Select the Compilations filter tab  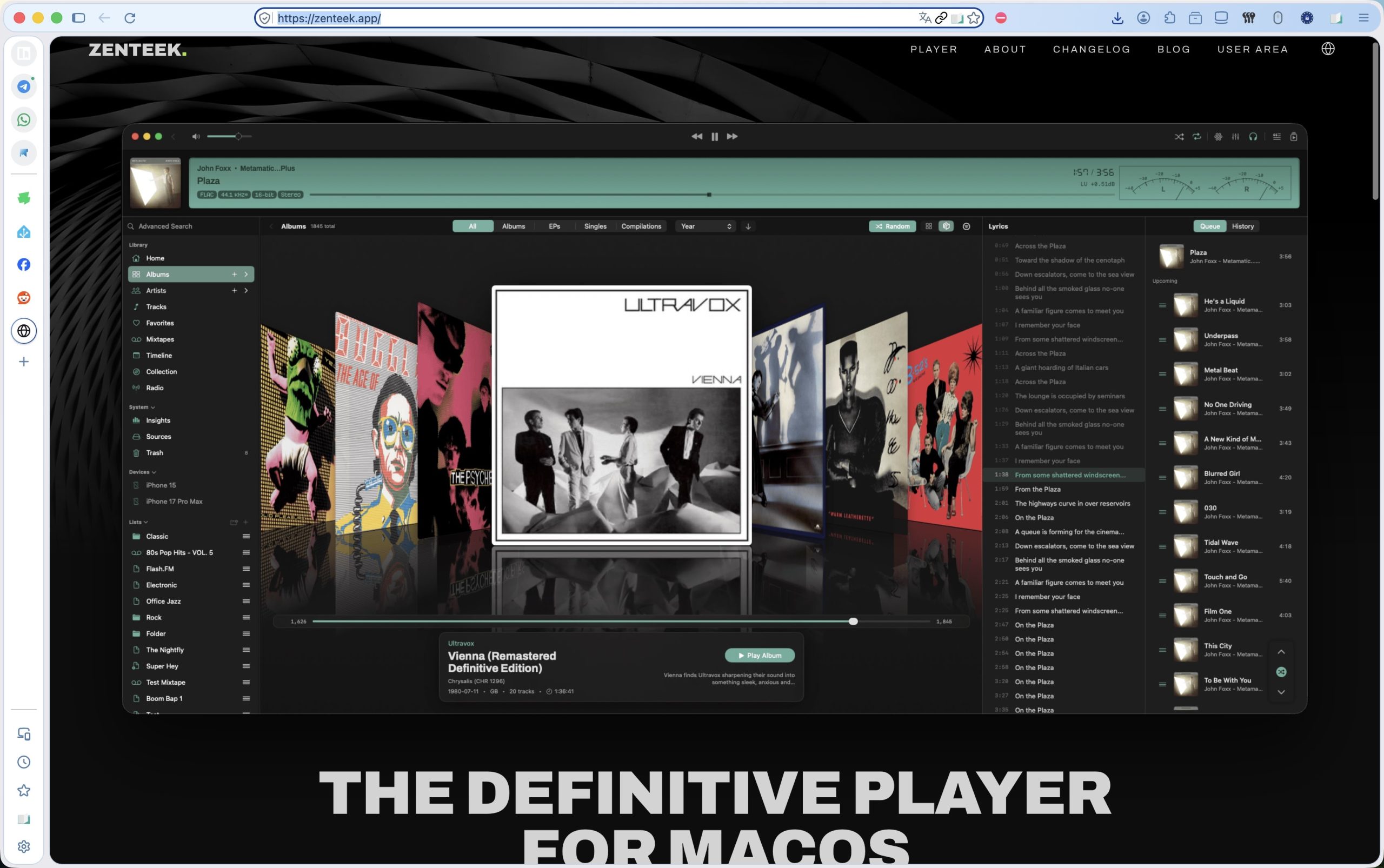[641, 226]
